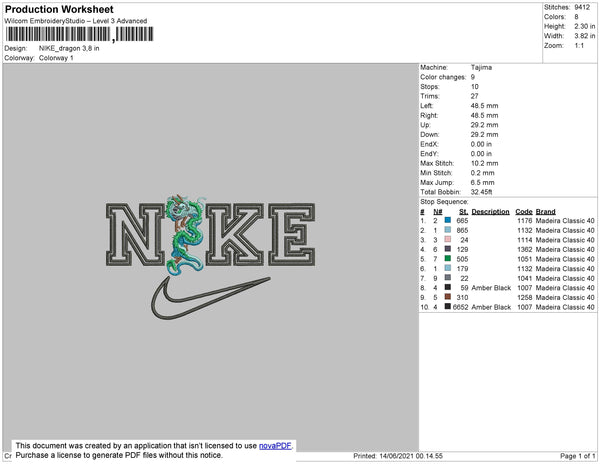
Task: Click the 'Description' column header
Action: coord(491,212)
